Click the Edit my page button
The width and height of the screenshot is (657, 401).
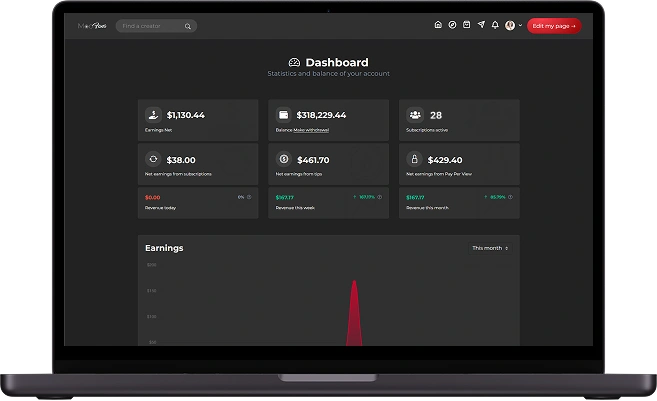(554, 26)
